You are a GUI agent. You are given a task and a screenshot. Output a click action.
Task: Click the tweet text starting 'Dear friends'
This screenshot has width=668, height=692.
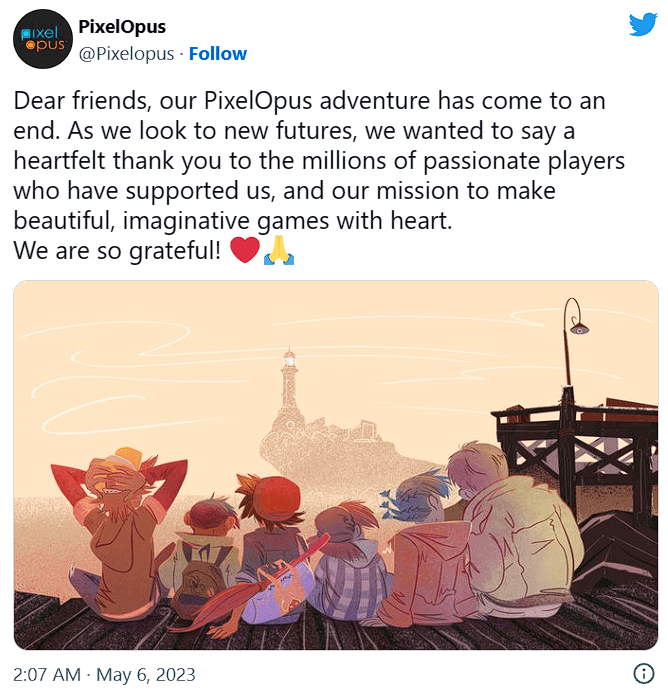[319, 161]
